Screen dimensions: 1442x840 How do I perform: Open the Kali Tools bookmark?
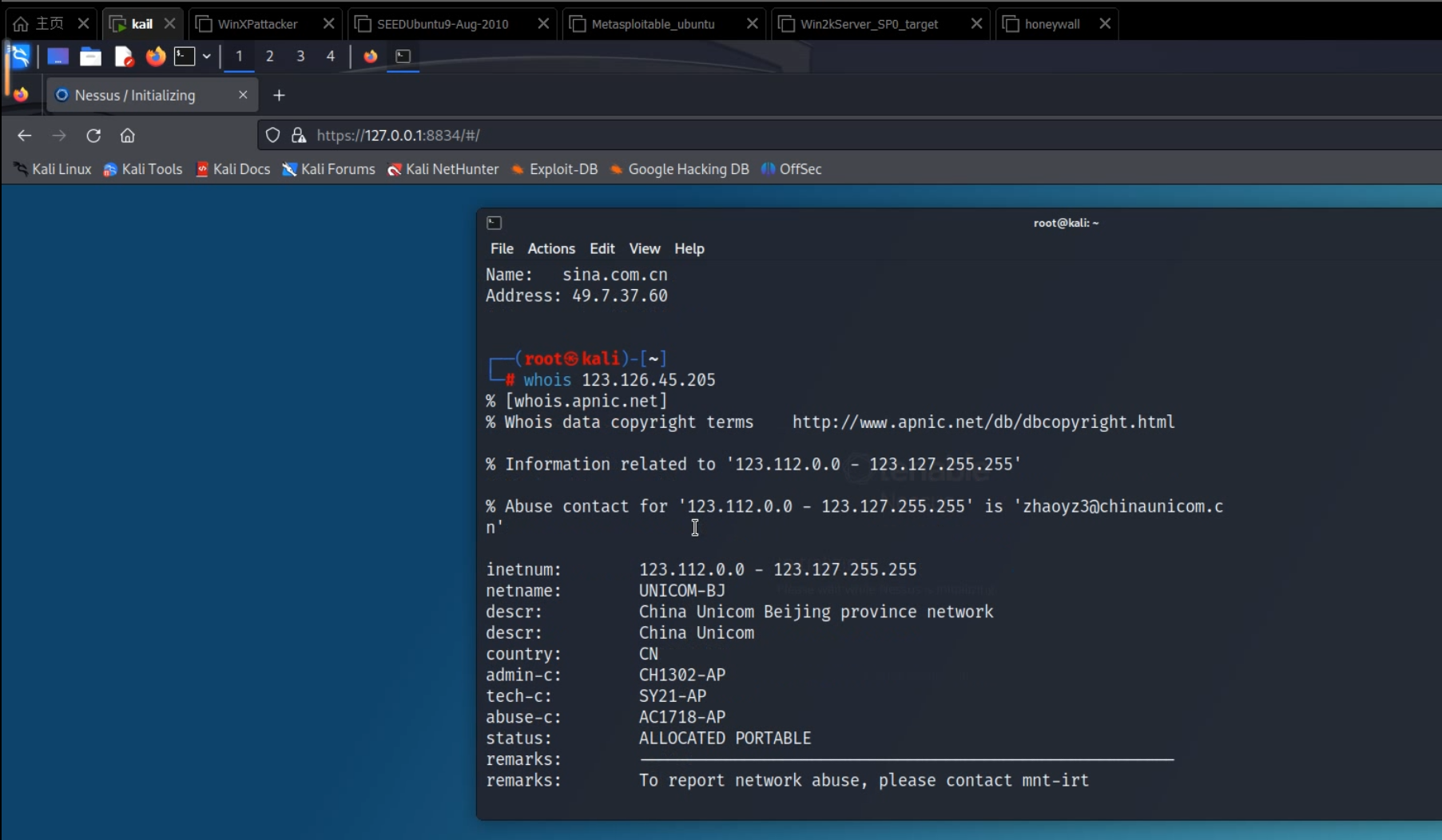click(143, 169)
